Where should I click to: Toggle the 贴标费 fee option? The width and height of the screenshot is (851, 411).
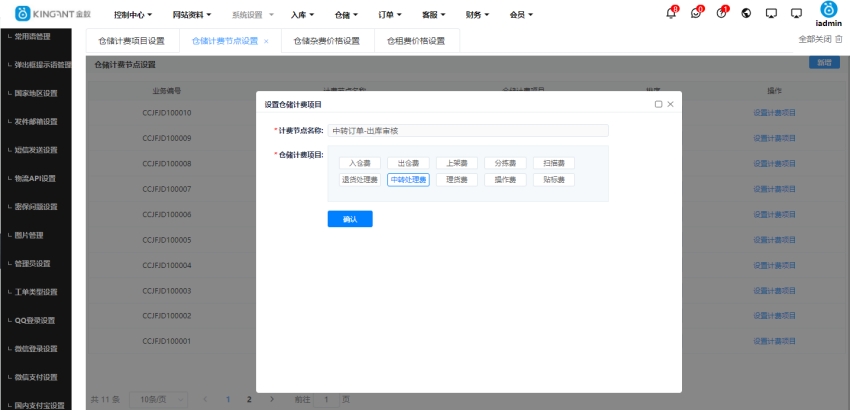(553, 180)
